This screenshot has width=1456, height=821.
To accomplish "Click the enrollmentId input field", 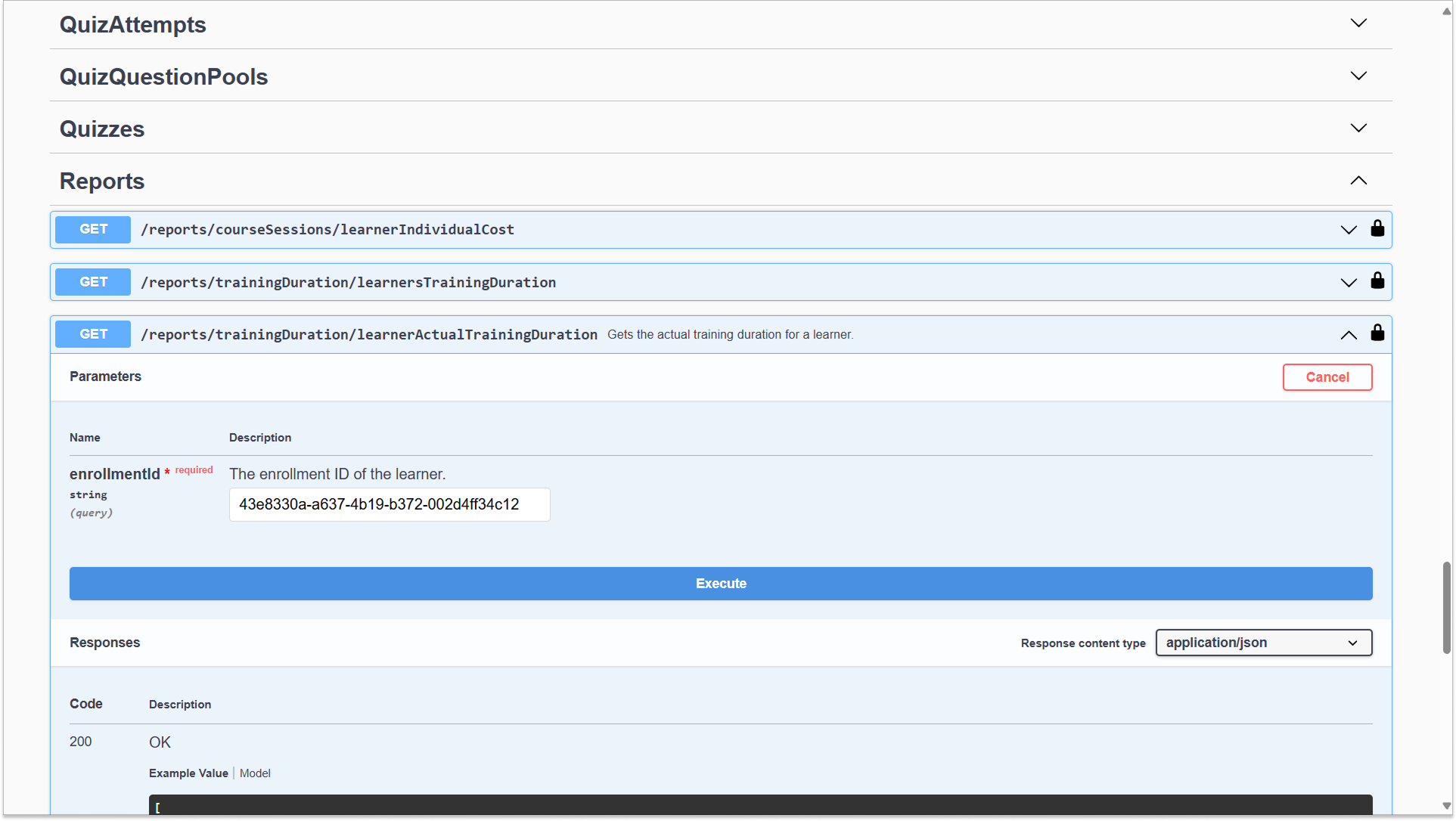I will pos(389,504).
